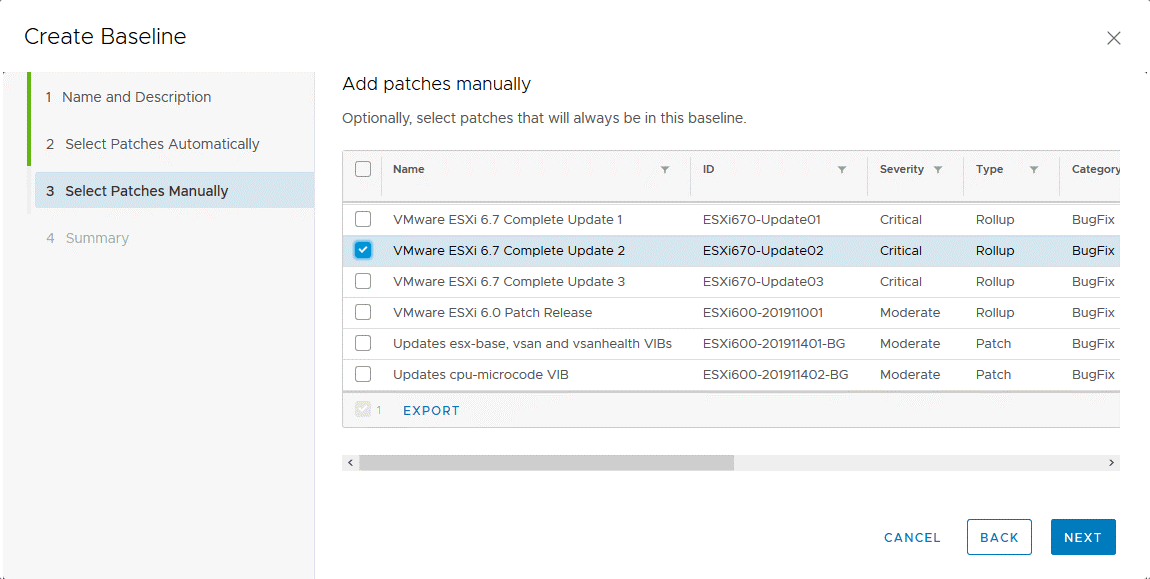Viewport: 1150px width, 579px height.
Task: Click the EXPORT link
Action: (x=431, y=410)
